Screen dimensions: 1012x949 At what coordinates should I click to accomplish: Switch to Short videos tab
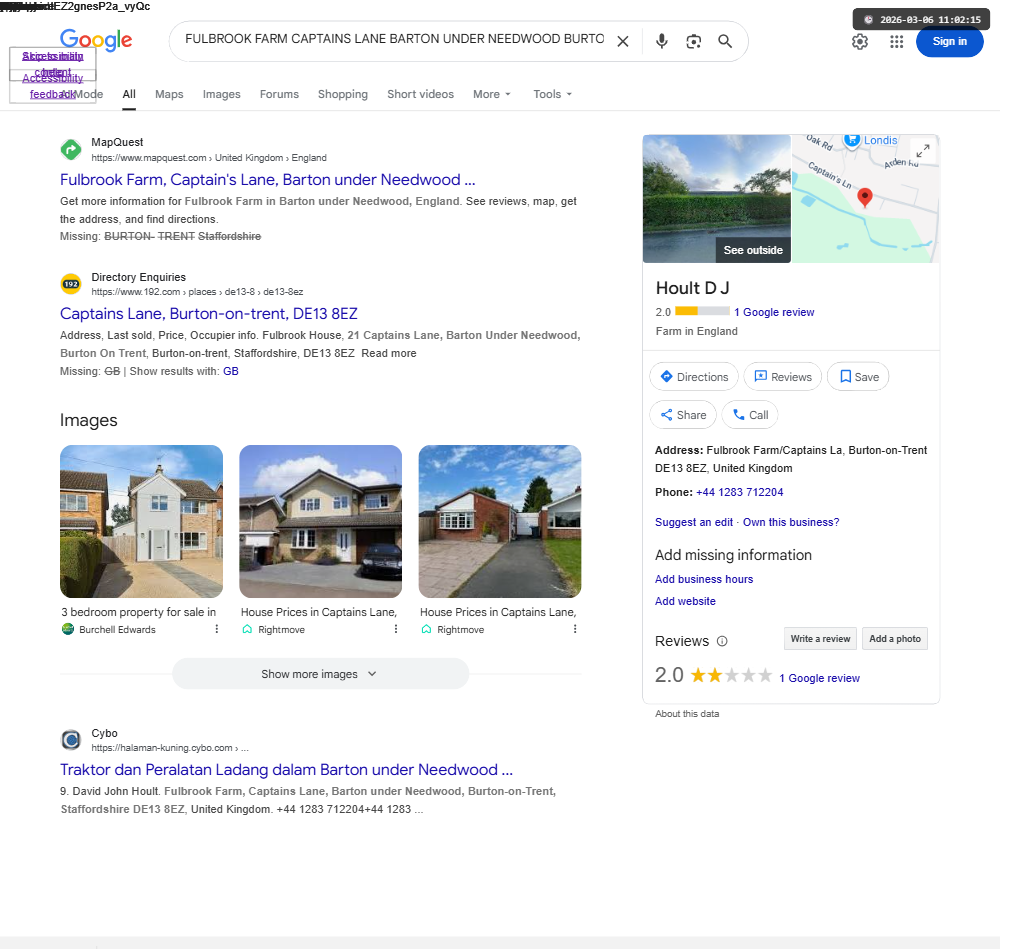(420, 94)
